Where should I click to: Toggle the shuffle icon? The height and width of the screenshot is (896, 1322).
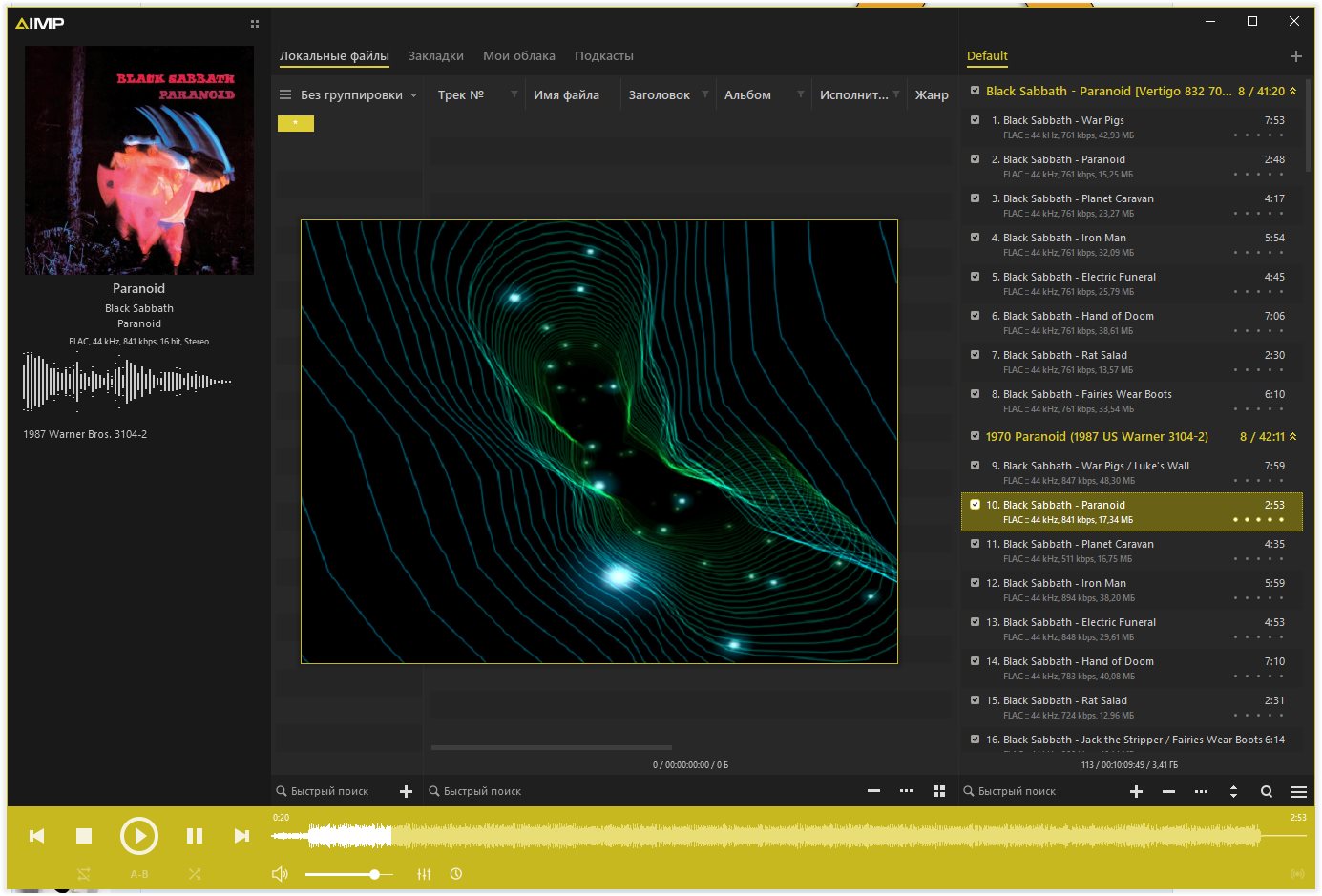195,874
